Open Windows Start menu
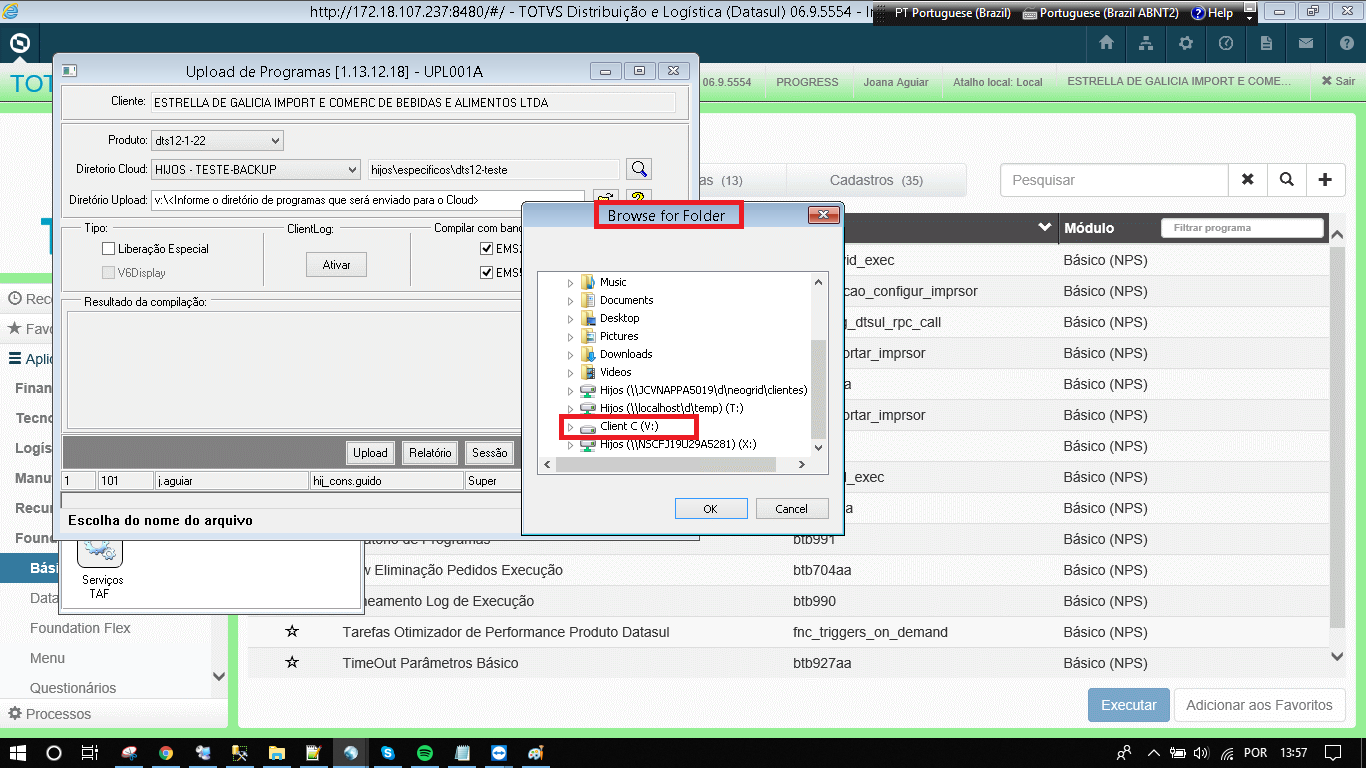The image size is (1370, 768). (x=17, y=753)
